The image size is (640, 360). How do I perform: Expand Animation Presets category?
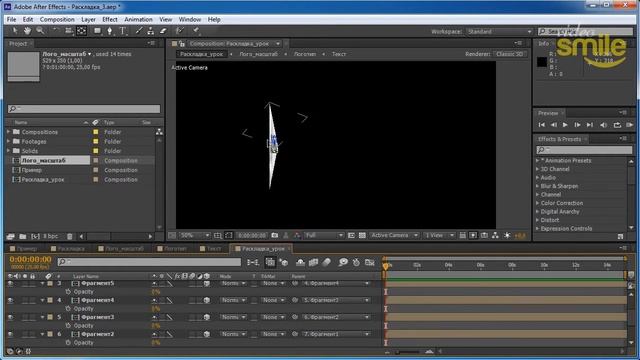click(x=538, y=161)
